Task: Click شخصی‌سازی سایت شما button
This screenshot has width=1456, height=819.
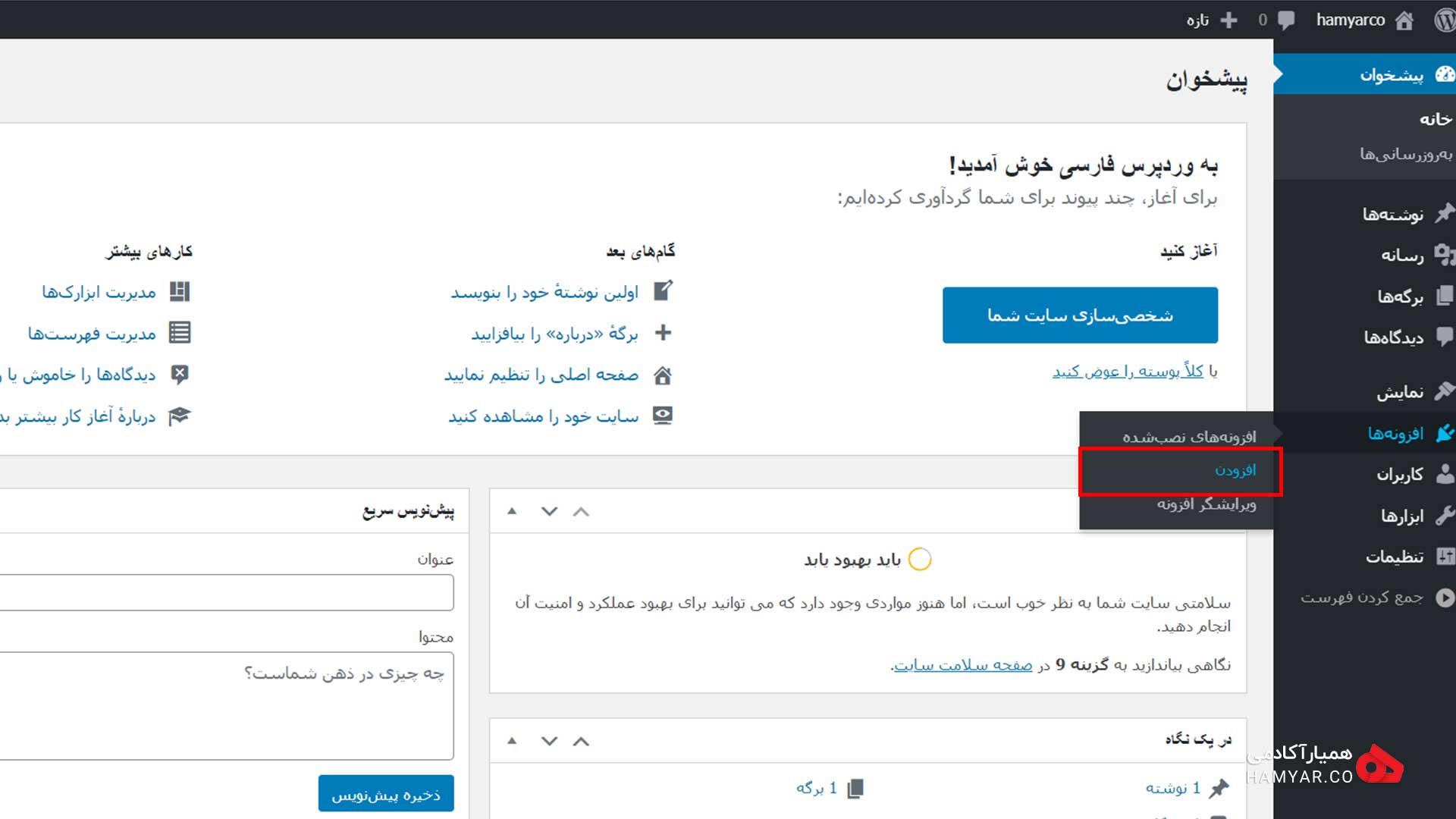Action: 1080,315
